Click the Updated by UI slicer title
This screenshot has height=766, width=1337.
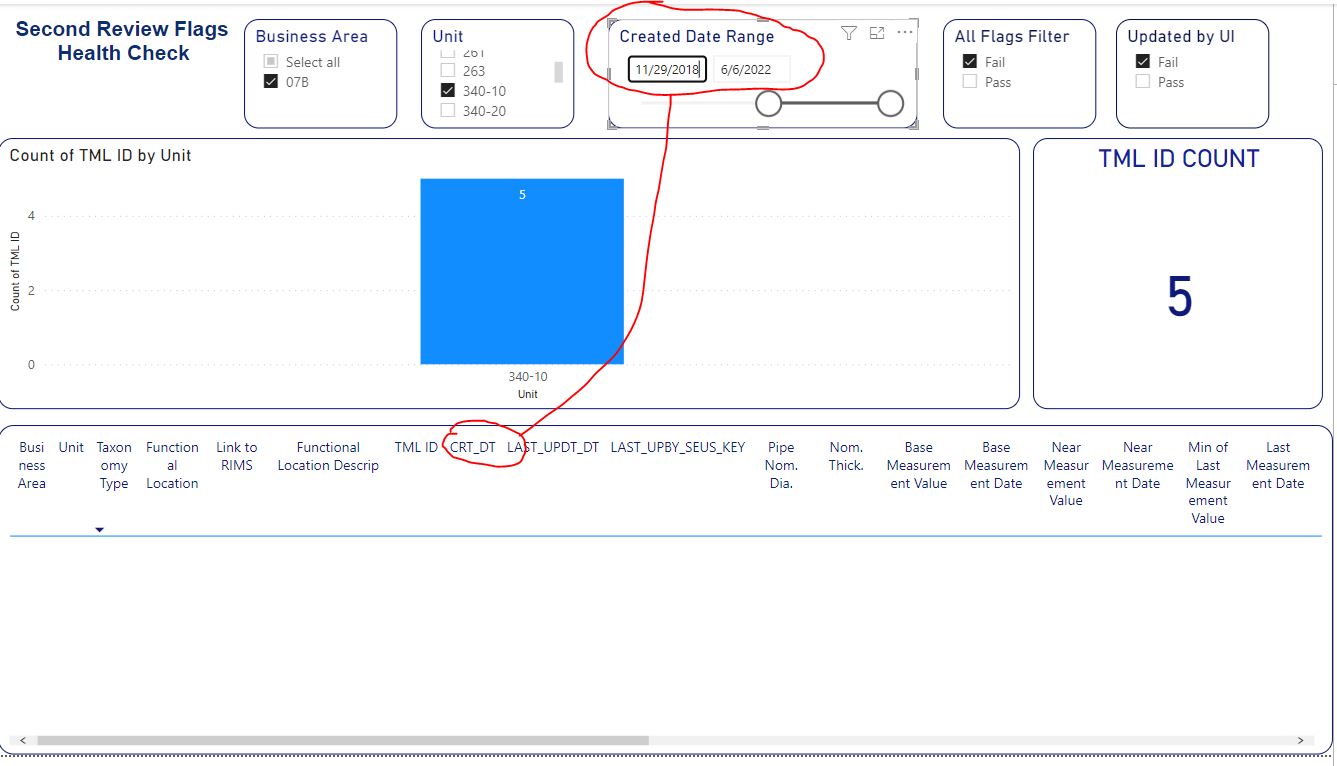pyautogui.click(x=1181, y=36)
